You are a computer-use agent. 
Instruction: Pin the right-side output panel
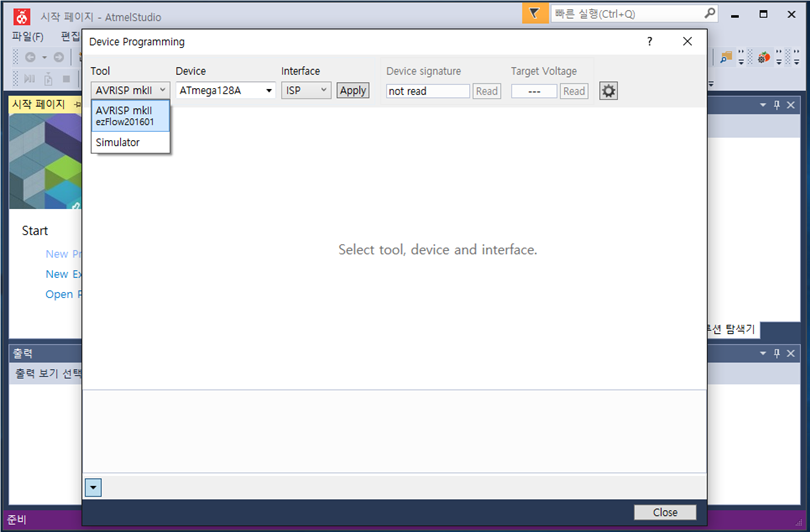(777, 353)
